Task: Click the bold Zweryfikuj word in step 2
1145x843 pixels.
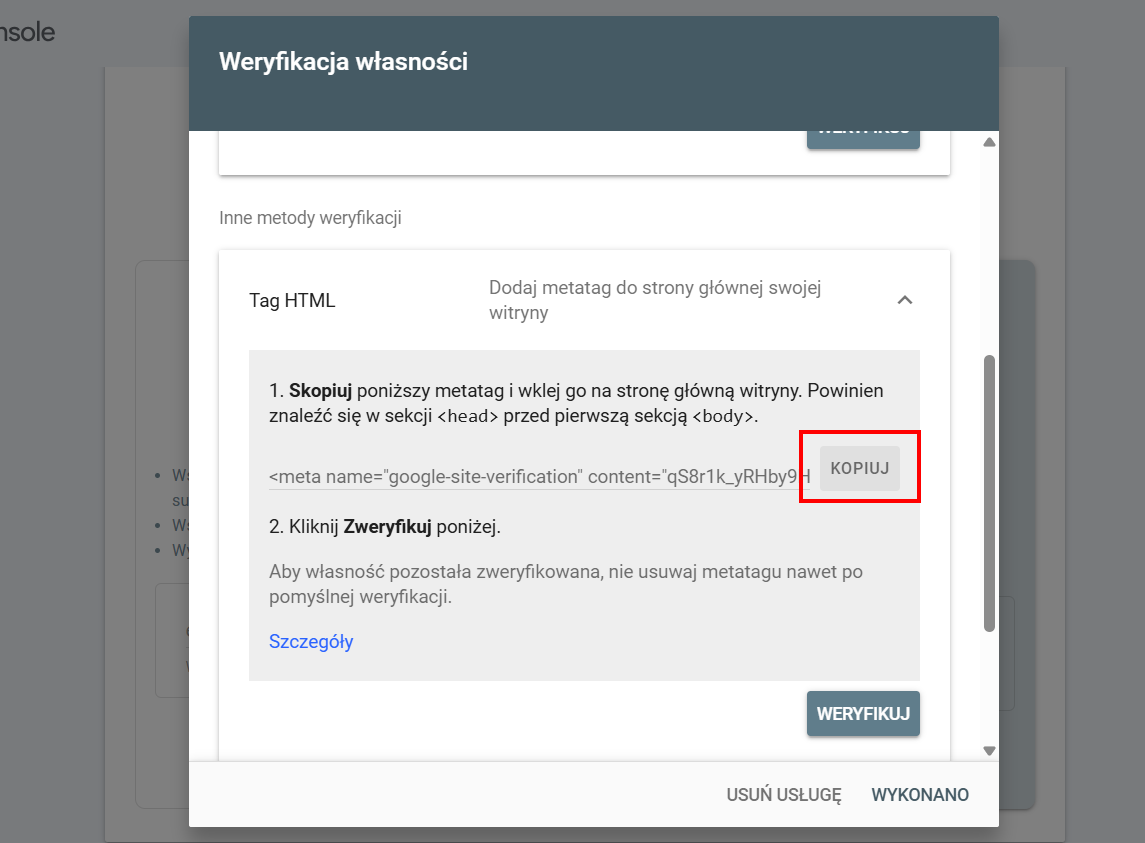Action: coord(387,526)
